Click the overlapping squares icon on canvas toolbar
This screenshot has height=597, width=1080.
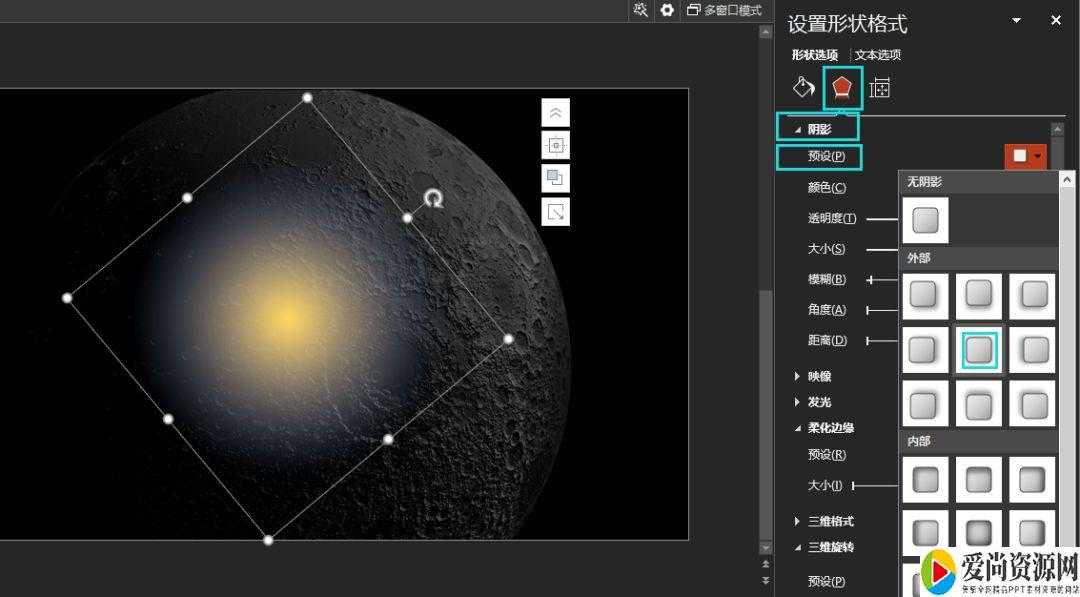[x=556, y=178]
